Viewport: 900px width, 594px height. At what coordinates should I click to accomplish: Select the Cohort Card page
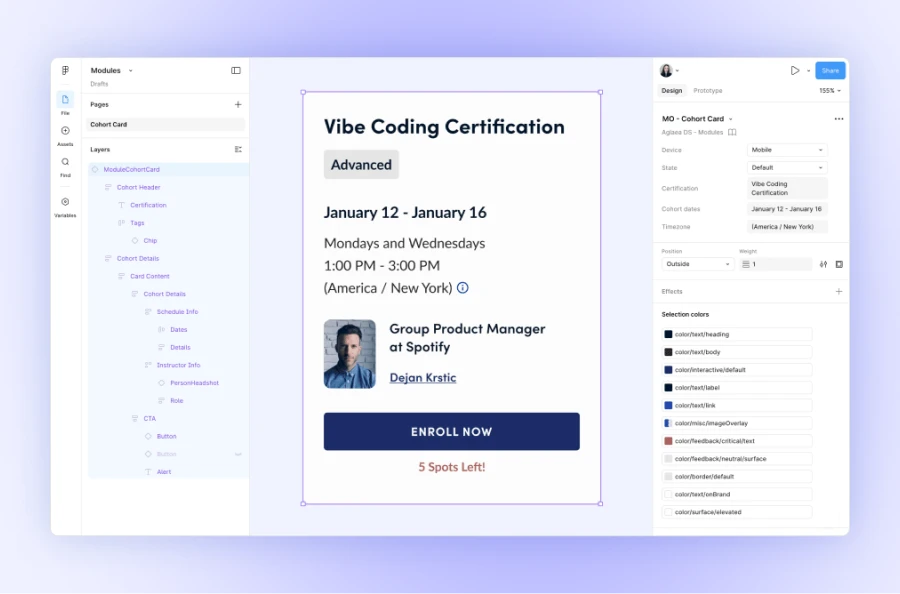coord(165,125)
